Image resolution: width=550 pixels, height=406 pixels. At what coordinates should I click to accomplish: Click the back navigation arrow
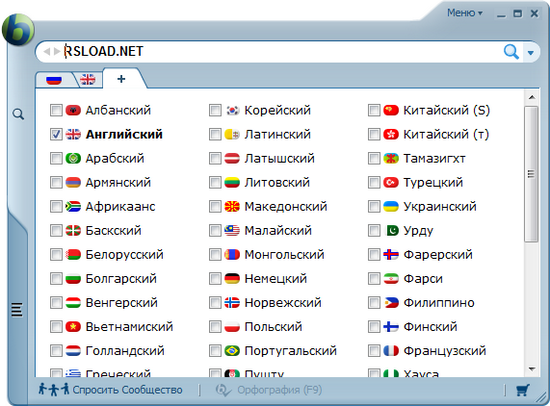(x=47, y=52)
